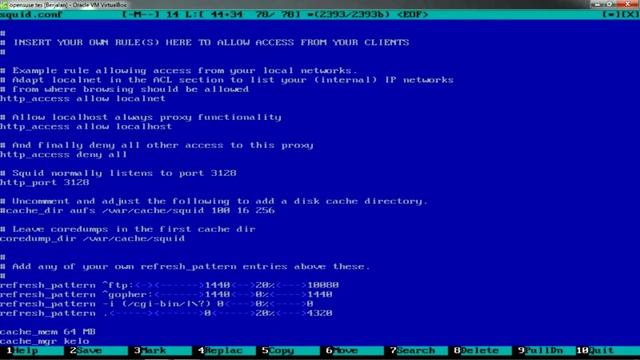
Task: Click the 5 Copy function key button
Action: click(x=291, y=350)
